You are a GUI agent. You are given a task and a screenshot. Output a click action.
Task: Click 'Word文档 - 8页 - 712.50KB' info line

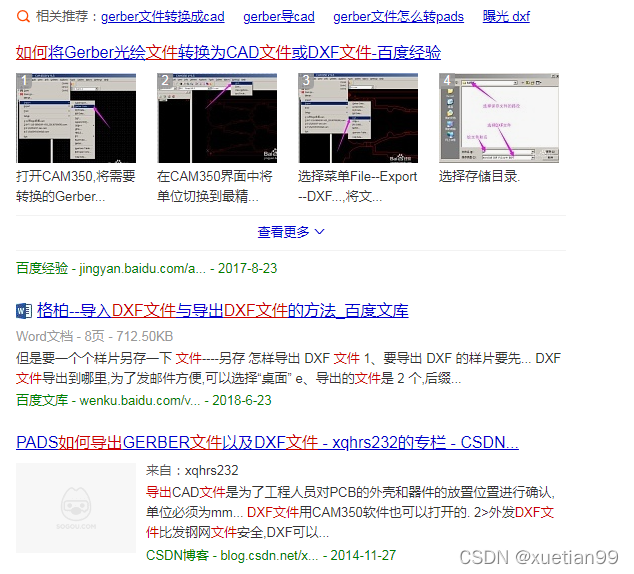pyautogui.click(x=95, y=336)
